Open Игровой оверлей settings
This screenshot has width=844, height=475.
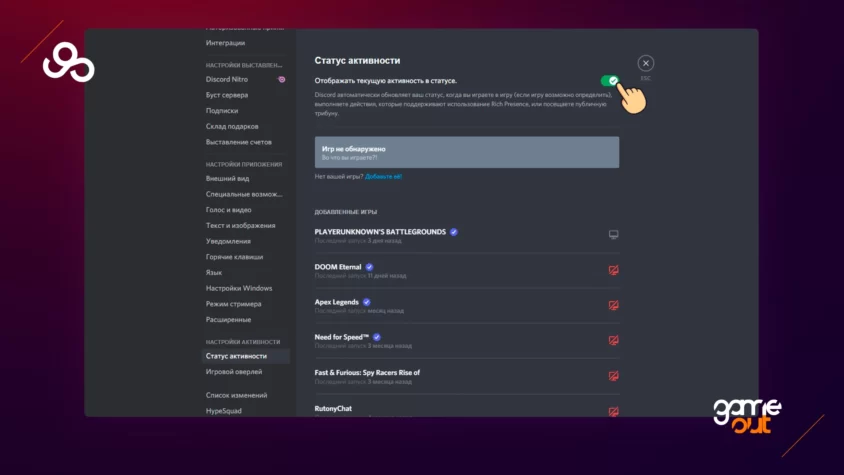click(234, 372)
